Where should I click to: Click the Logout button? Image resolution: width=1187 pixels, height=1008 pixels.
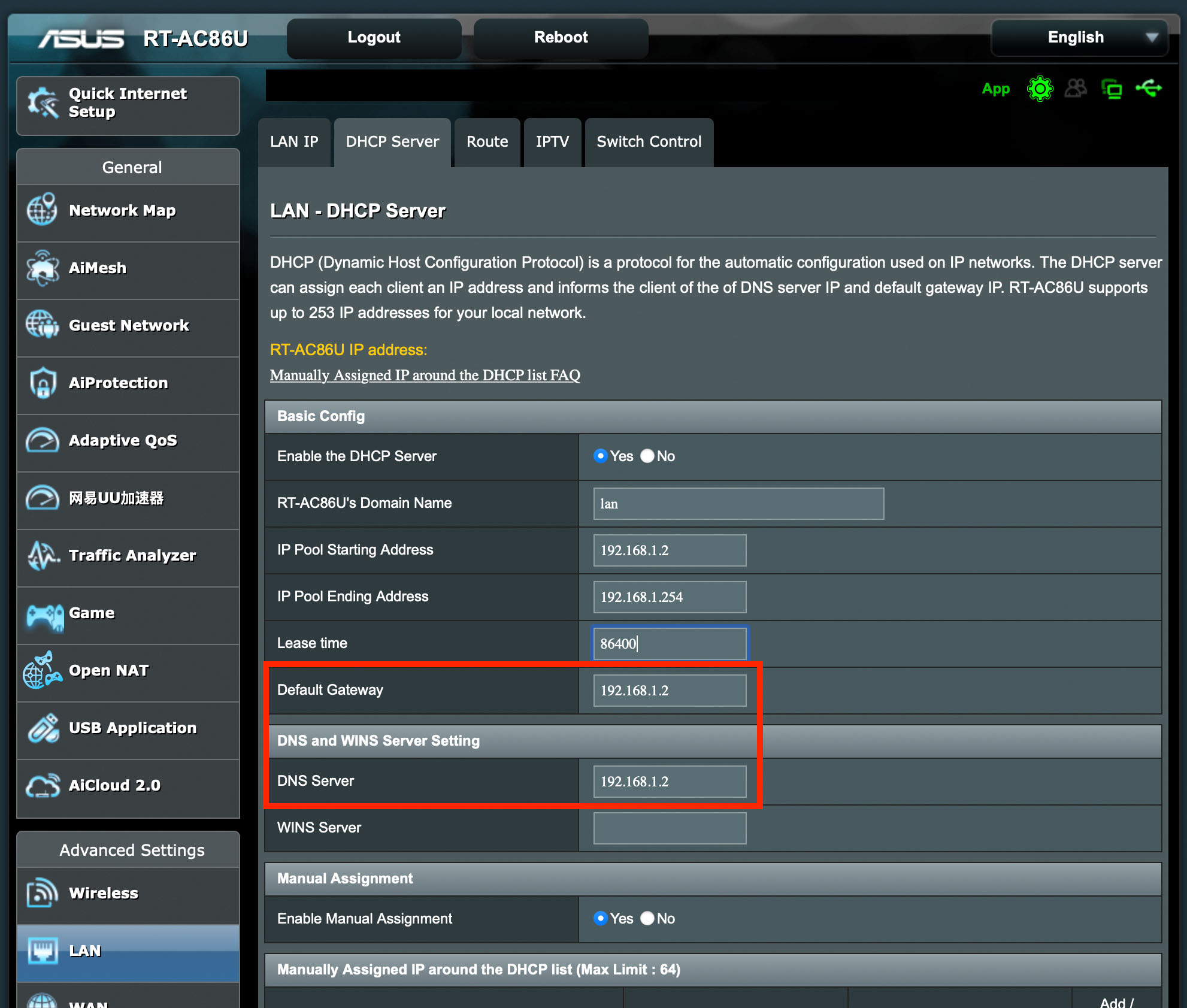click(x=374, y=38)
